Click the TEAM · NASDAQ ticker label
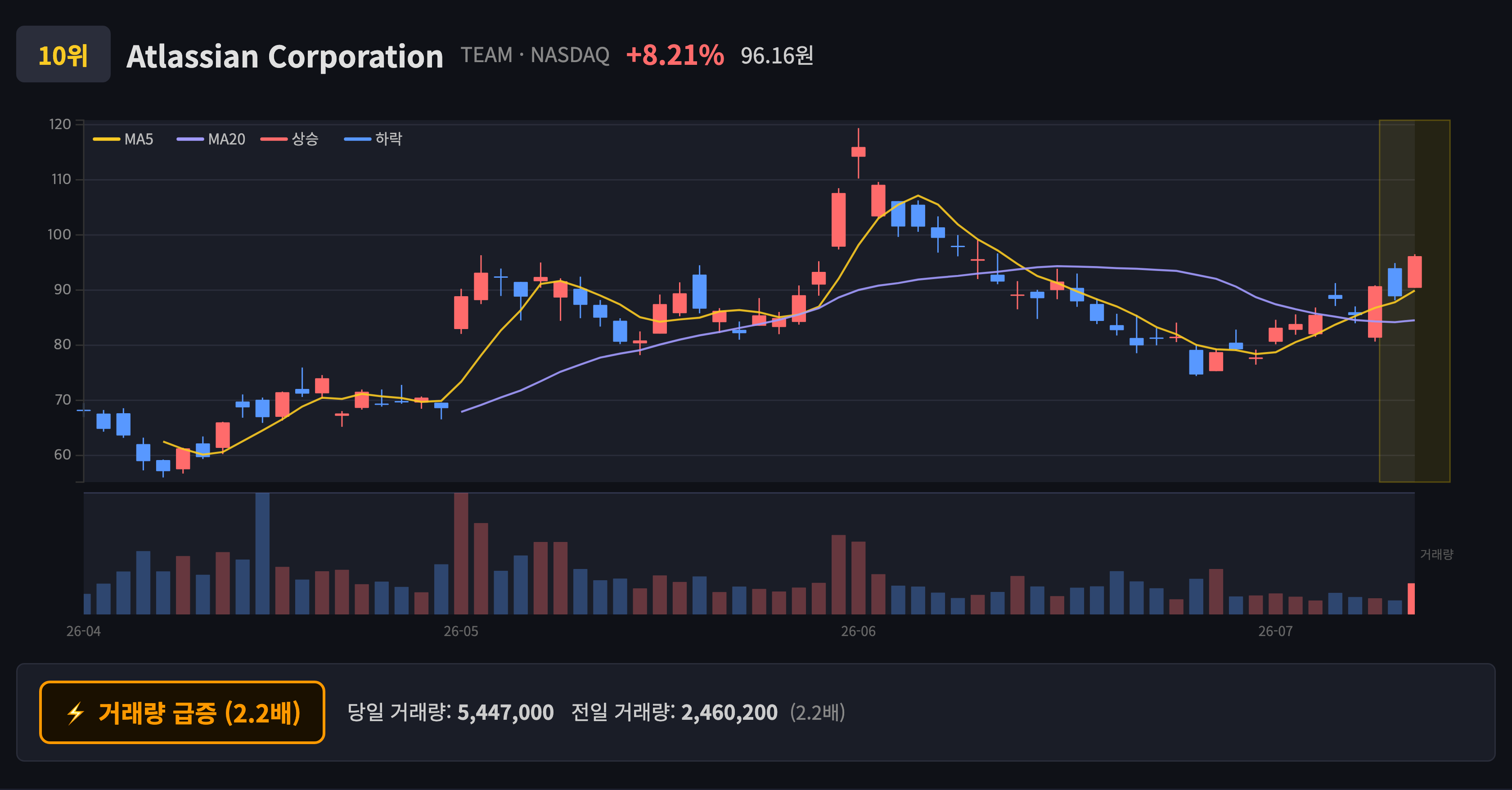The height and width of the screenshot is (790, 1512). [535, 55]
